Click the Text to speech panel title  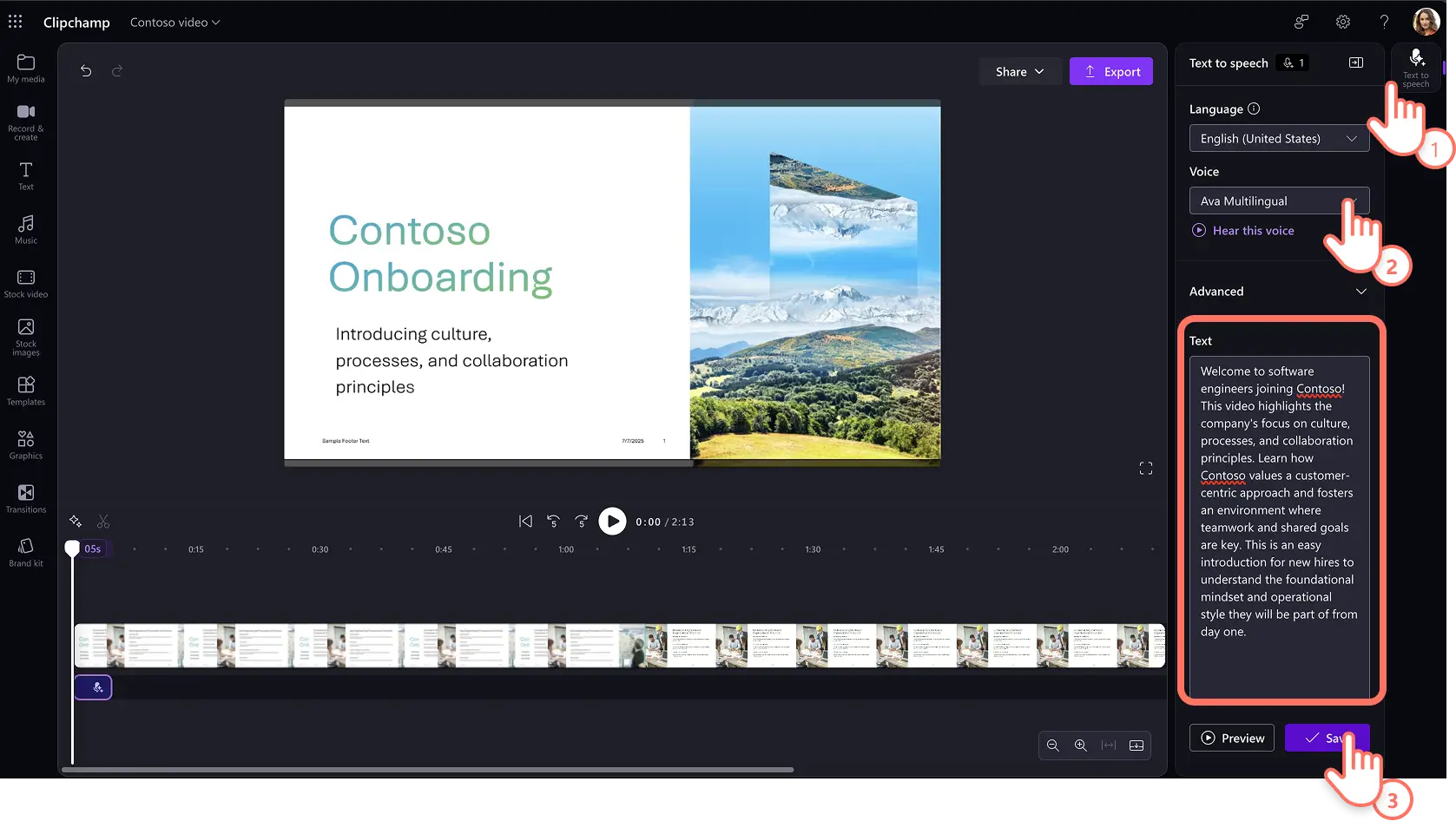pyautogui.click(x=1229, y=62)
